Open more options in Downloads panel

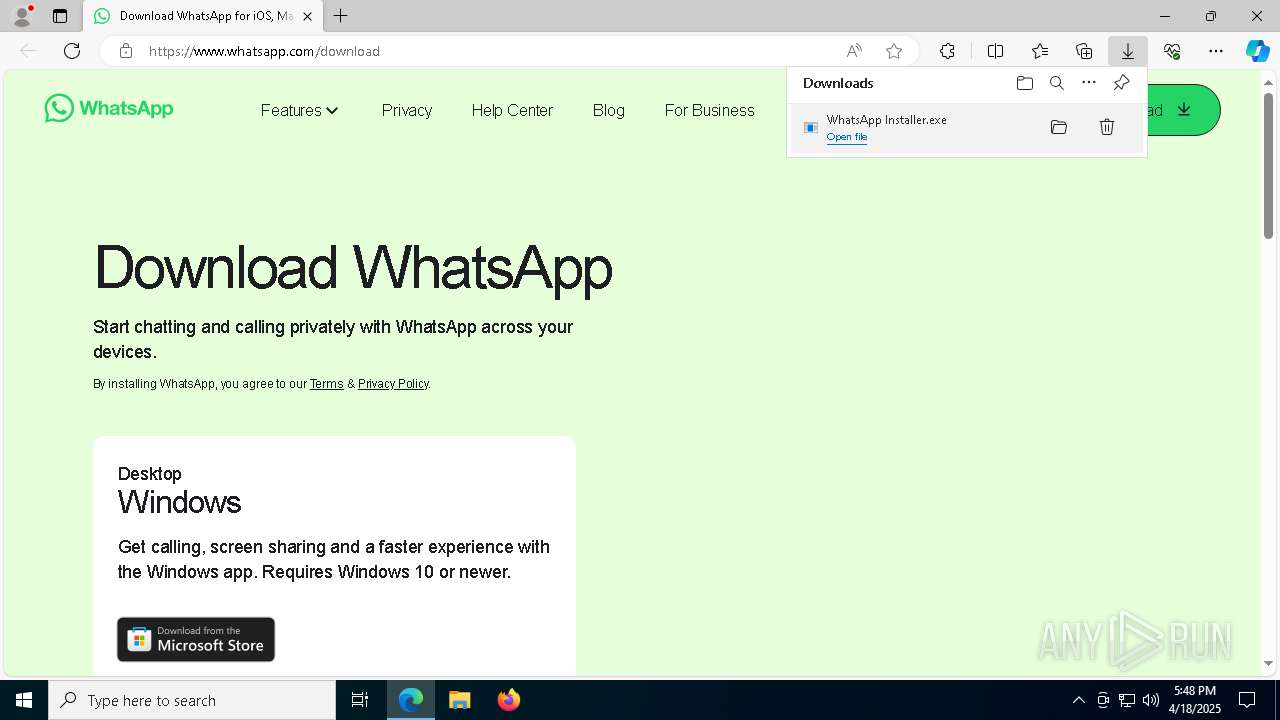[1089, 83]
